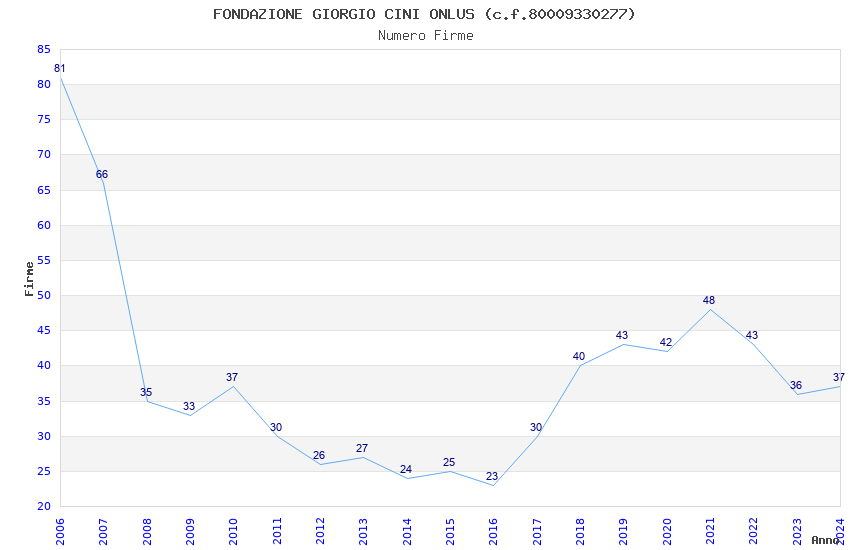This screenshot has height=550, width=850.
Task: Click the chart title Fondazione Giorgio Cini
Action: point(424,14)
